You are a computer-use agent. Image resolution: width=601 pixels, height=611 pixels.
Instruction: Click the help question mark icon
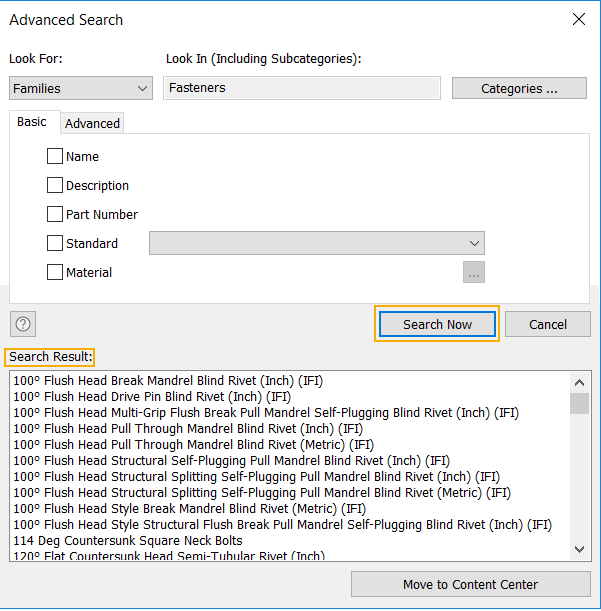[23, 324]
